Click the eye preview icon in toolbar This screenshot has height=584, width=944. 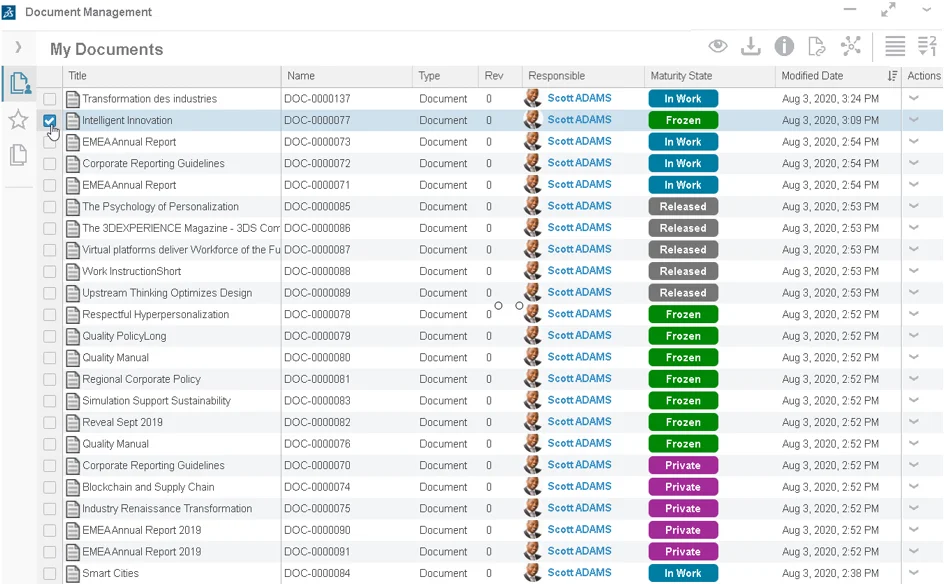[717, 46]
